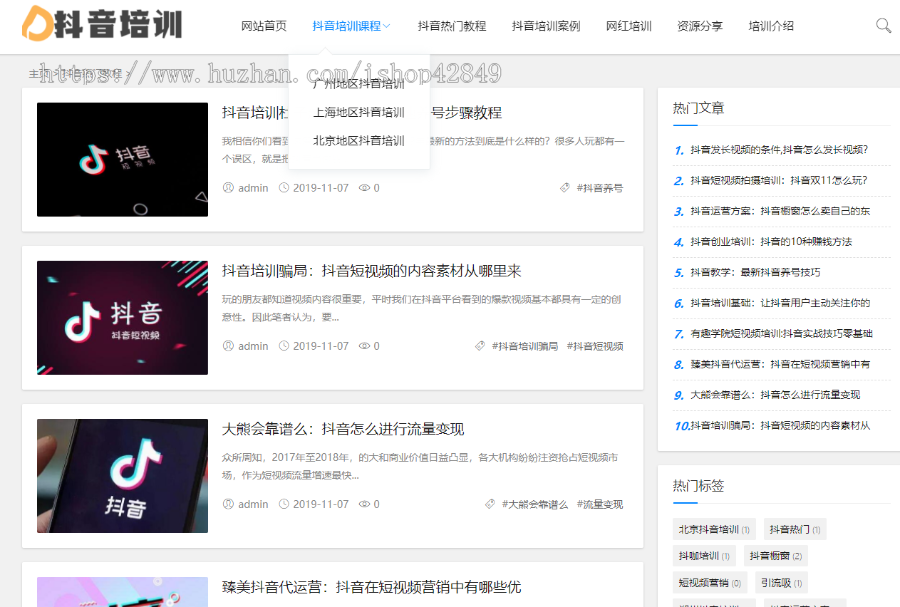
Task: Open the 培训介绍 menu item
Action: click(x=771, y=26)
